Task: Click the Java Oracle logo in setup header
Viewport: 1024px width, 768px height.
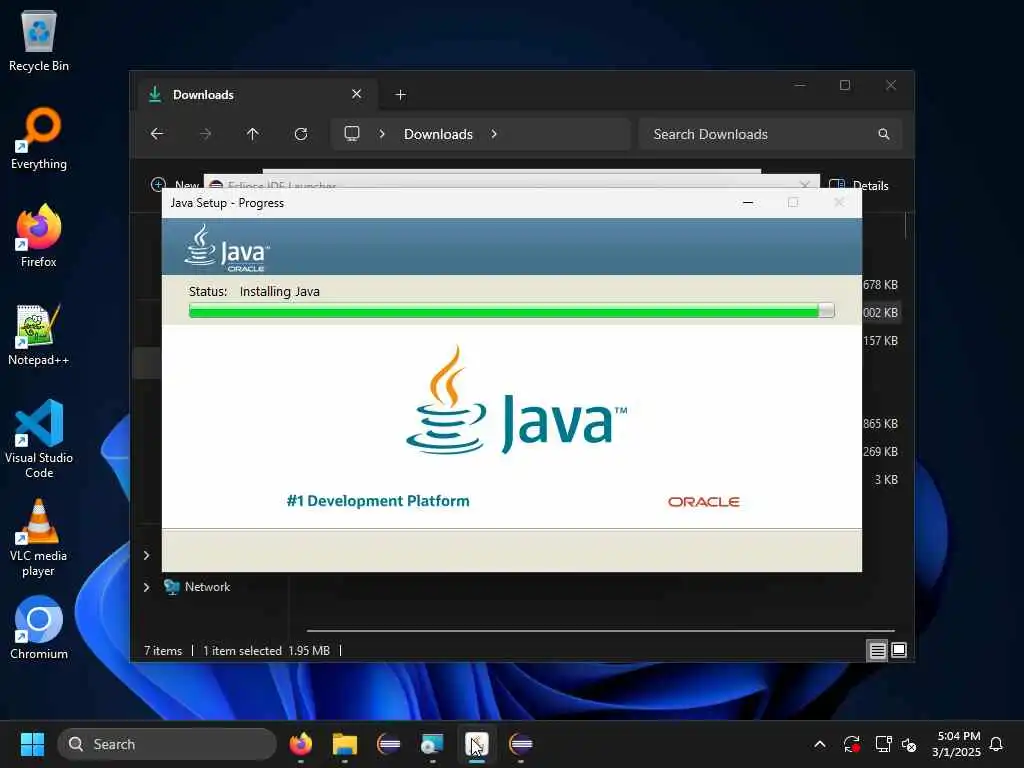Action: click(x=227, y=248)
